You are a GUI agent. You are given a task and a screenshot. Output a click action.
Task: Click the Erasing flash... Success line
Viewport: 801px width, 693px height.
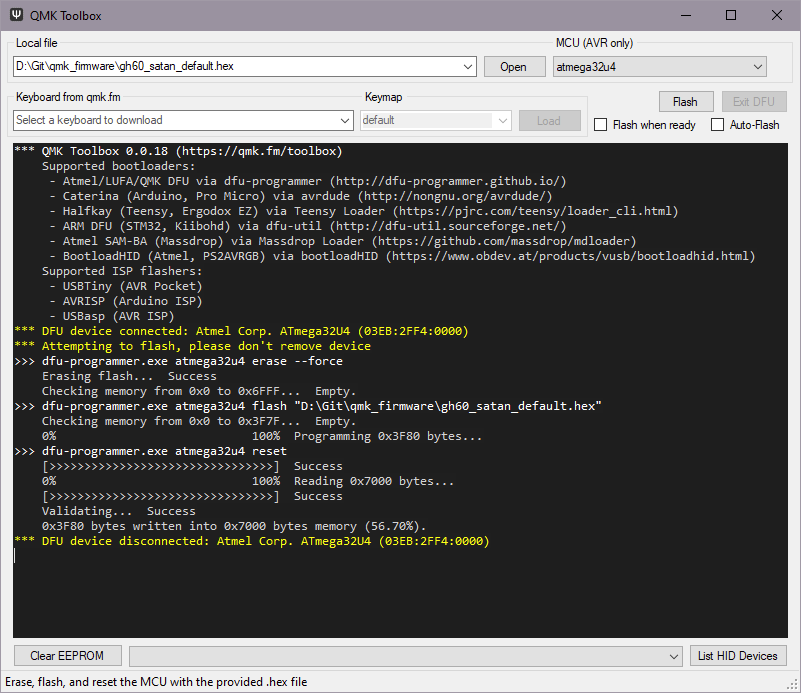click(129, 376)
